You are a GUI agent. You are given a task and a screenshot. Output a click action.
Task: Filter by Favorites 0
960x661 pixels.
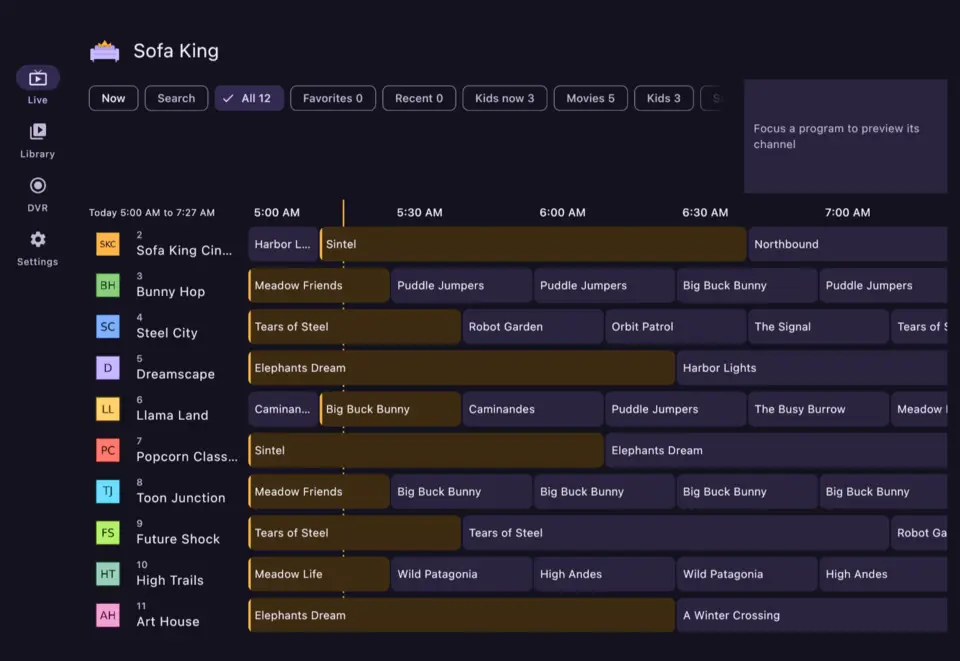coord(333,98)
